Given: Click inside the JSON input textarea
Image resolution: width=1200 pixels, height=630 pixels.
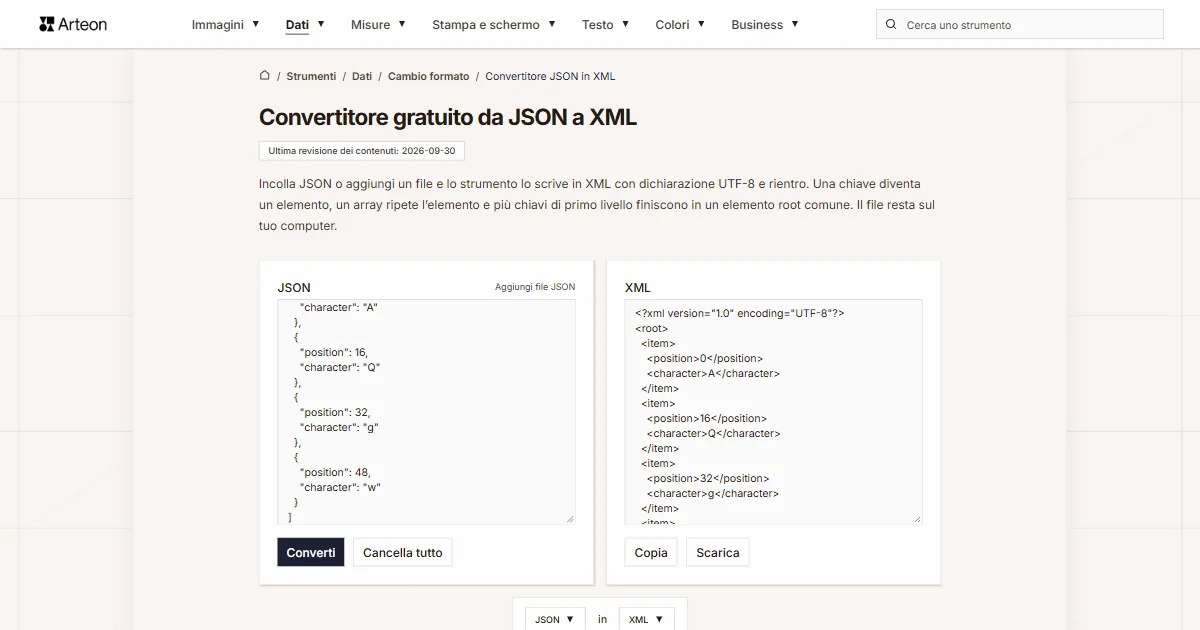Looking at the screenshot, I should coord(426,411).
